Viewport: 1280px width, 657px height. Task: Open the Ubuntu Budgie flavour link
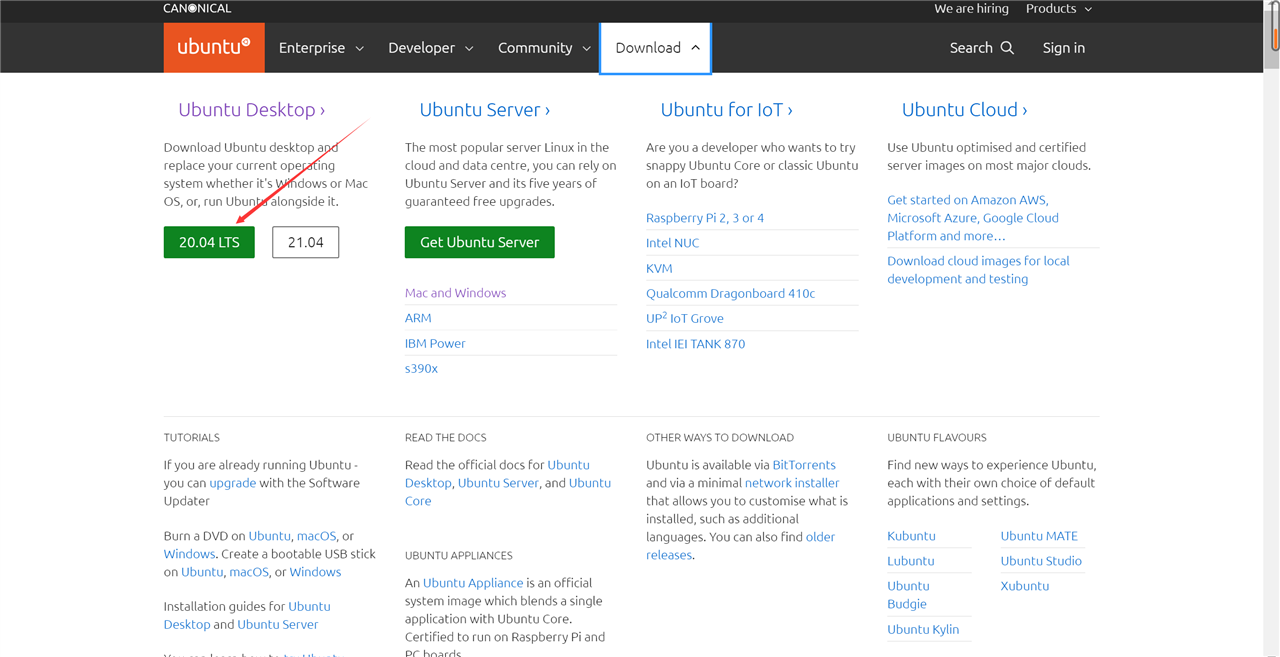[x=908, y=595]
